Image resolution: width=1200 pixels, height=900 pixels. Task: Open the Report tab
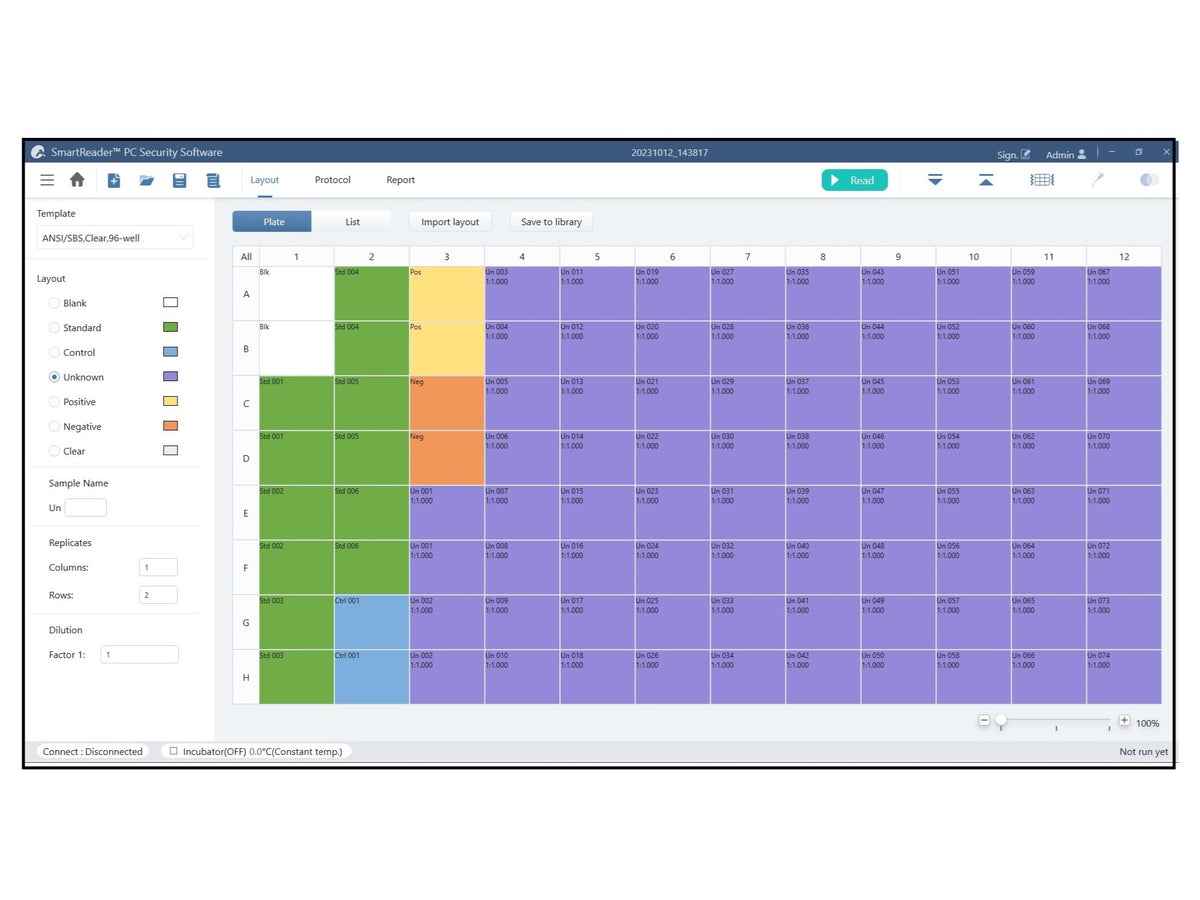pyautogui.click(x=400, y=180)
